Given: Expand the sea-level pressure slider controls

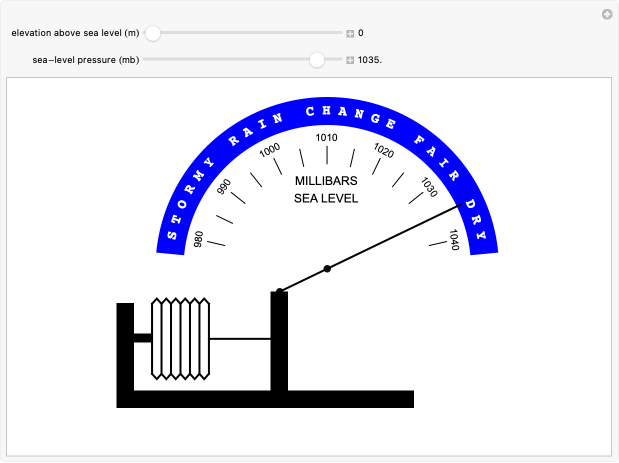Looking at the screenshot, I should click(x=350, y=60).
